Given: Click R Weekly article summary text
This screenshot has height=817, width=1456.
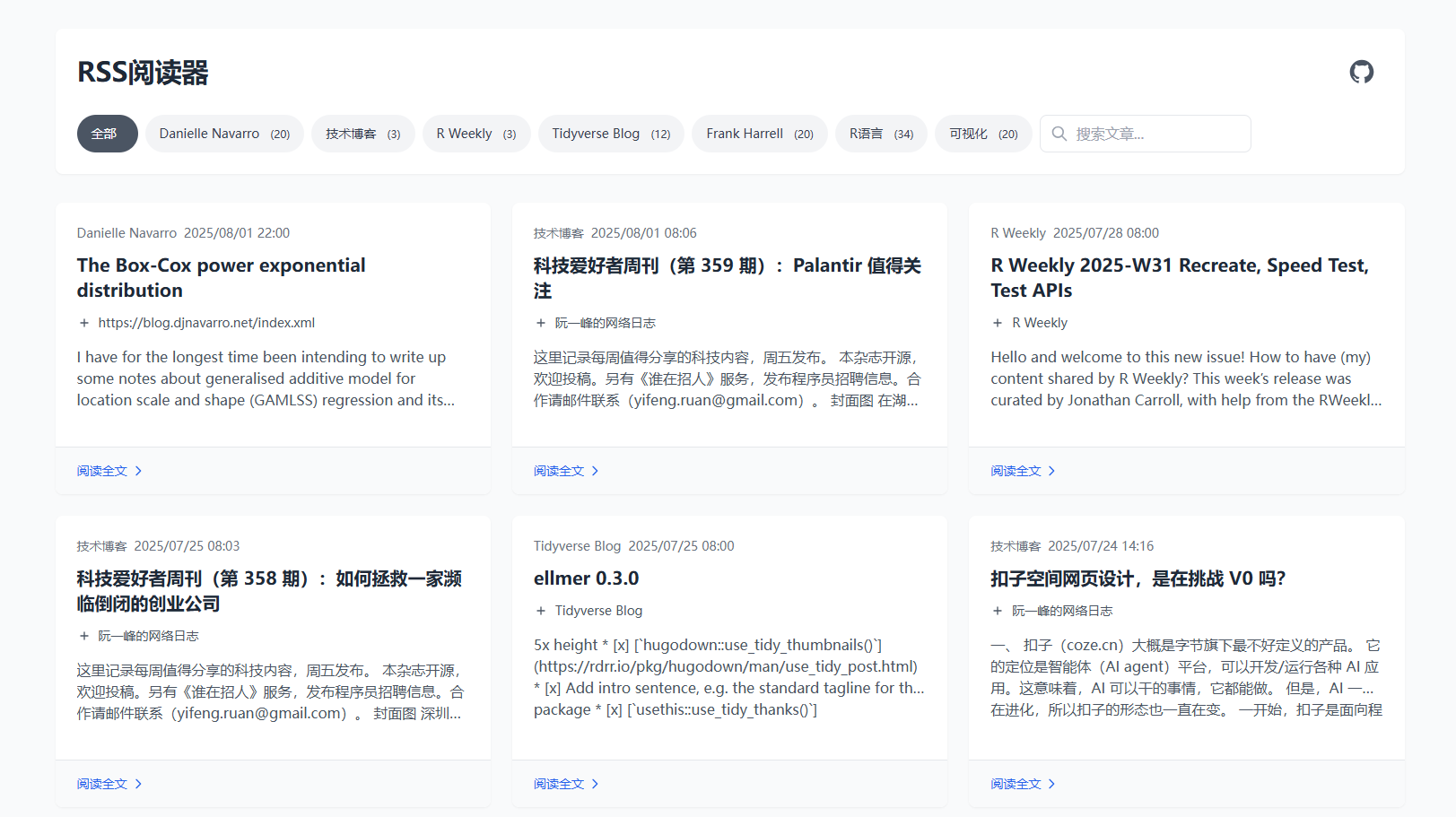Looking at the screenshot, I should [1186, 378].
